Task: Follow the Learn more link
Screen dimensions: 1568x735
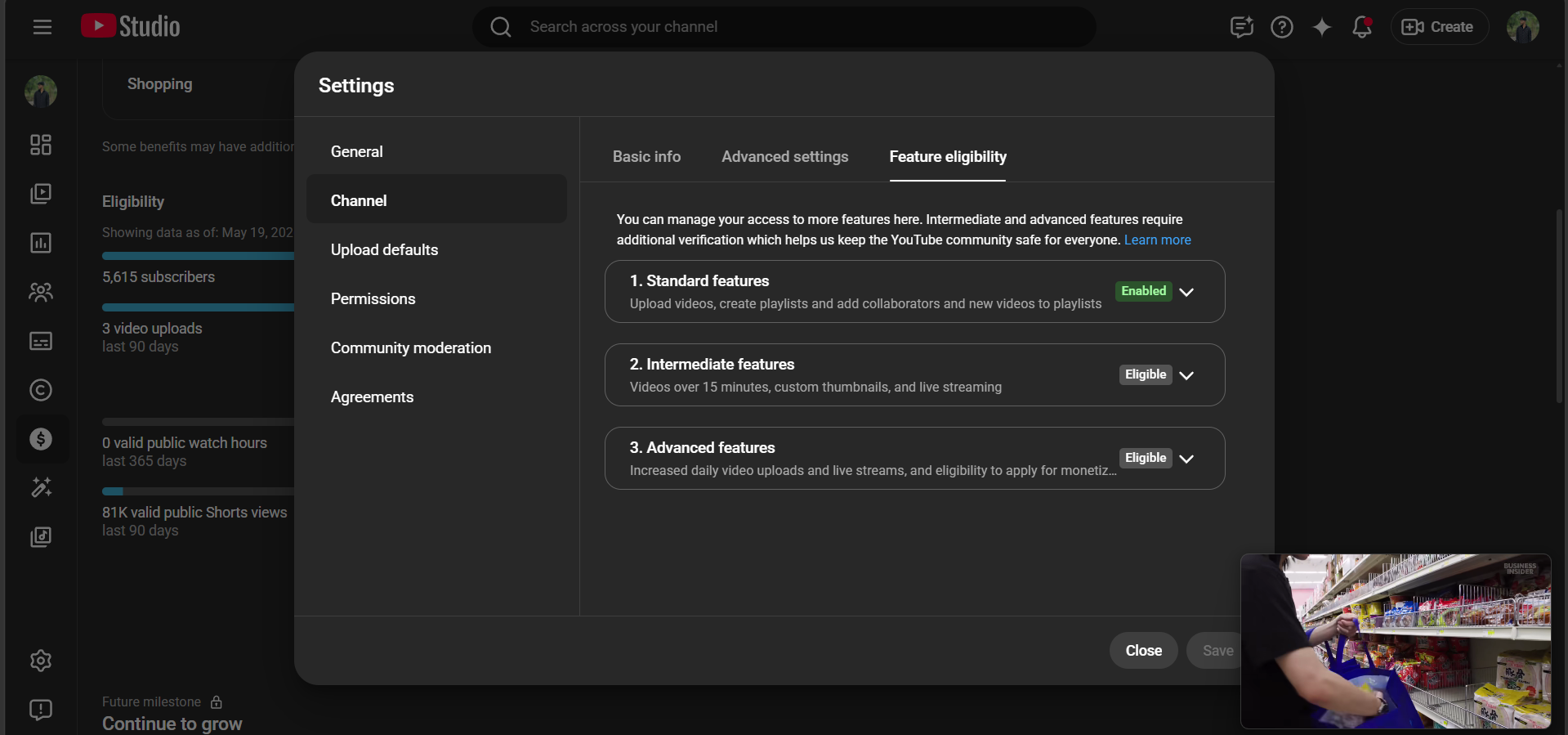Action: click(1157, 240)
